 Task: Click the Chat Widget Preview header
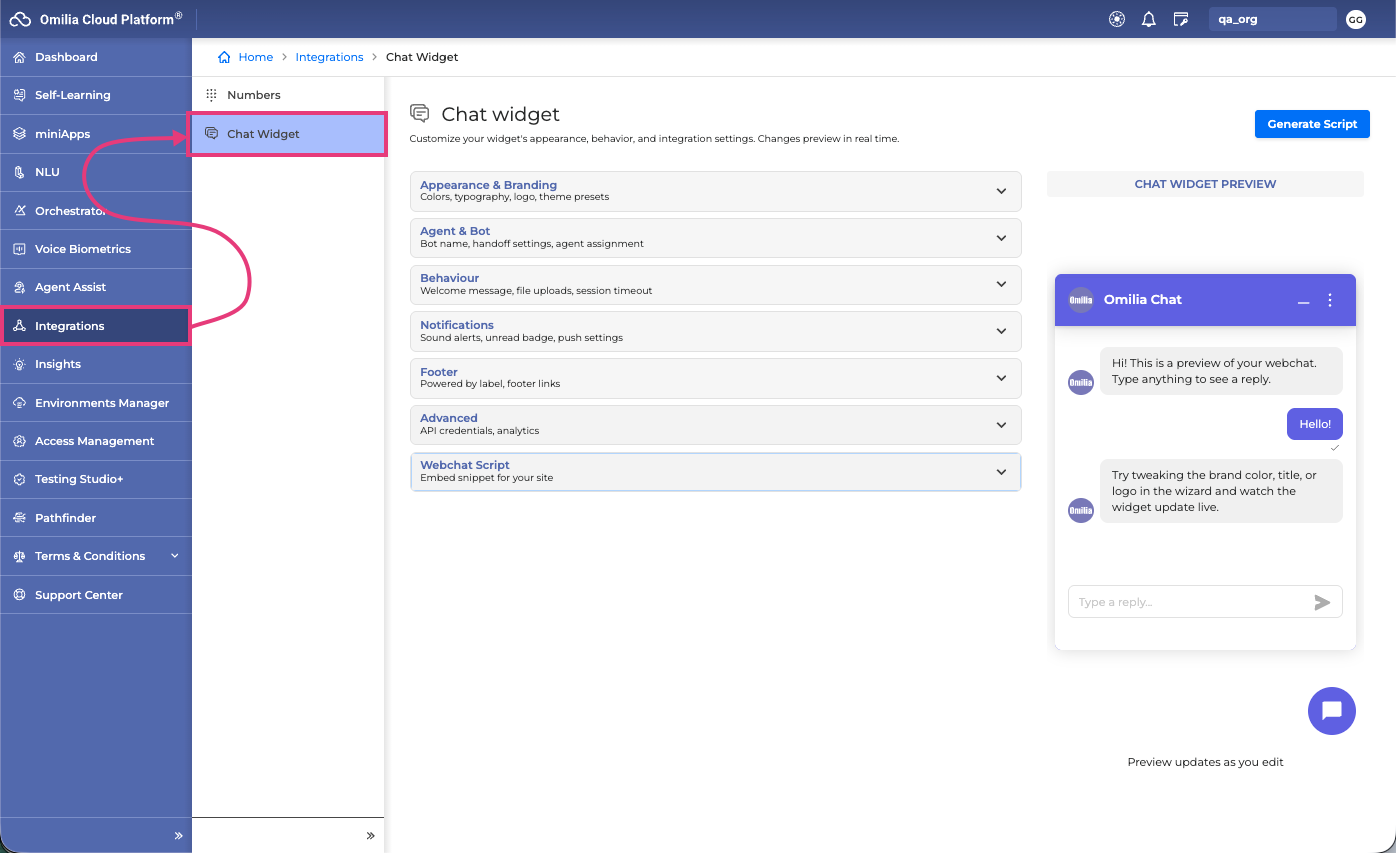pos(1205,184)
